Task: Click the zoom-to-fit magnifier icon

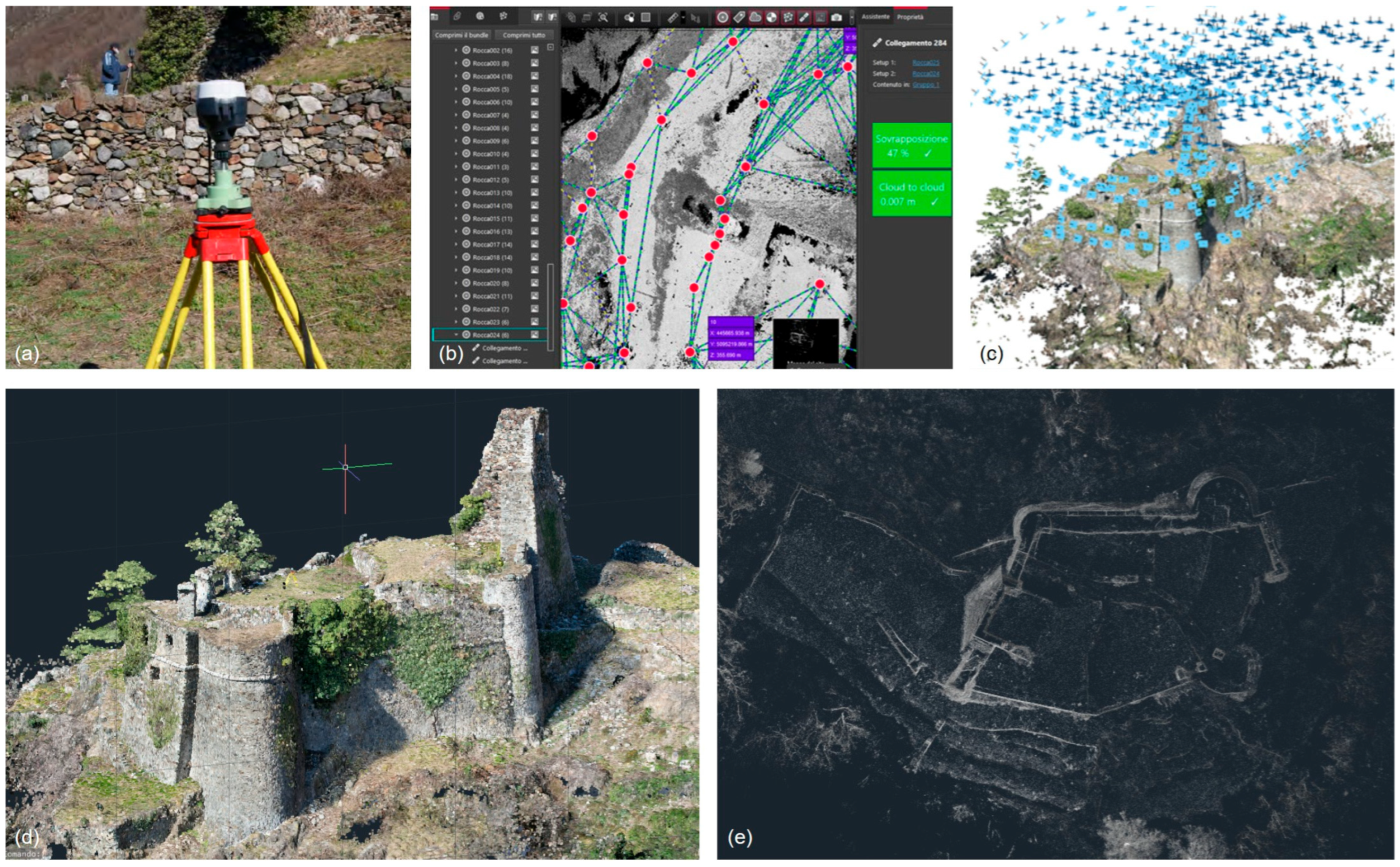Action: (x=603, y=18)
